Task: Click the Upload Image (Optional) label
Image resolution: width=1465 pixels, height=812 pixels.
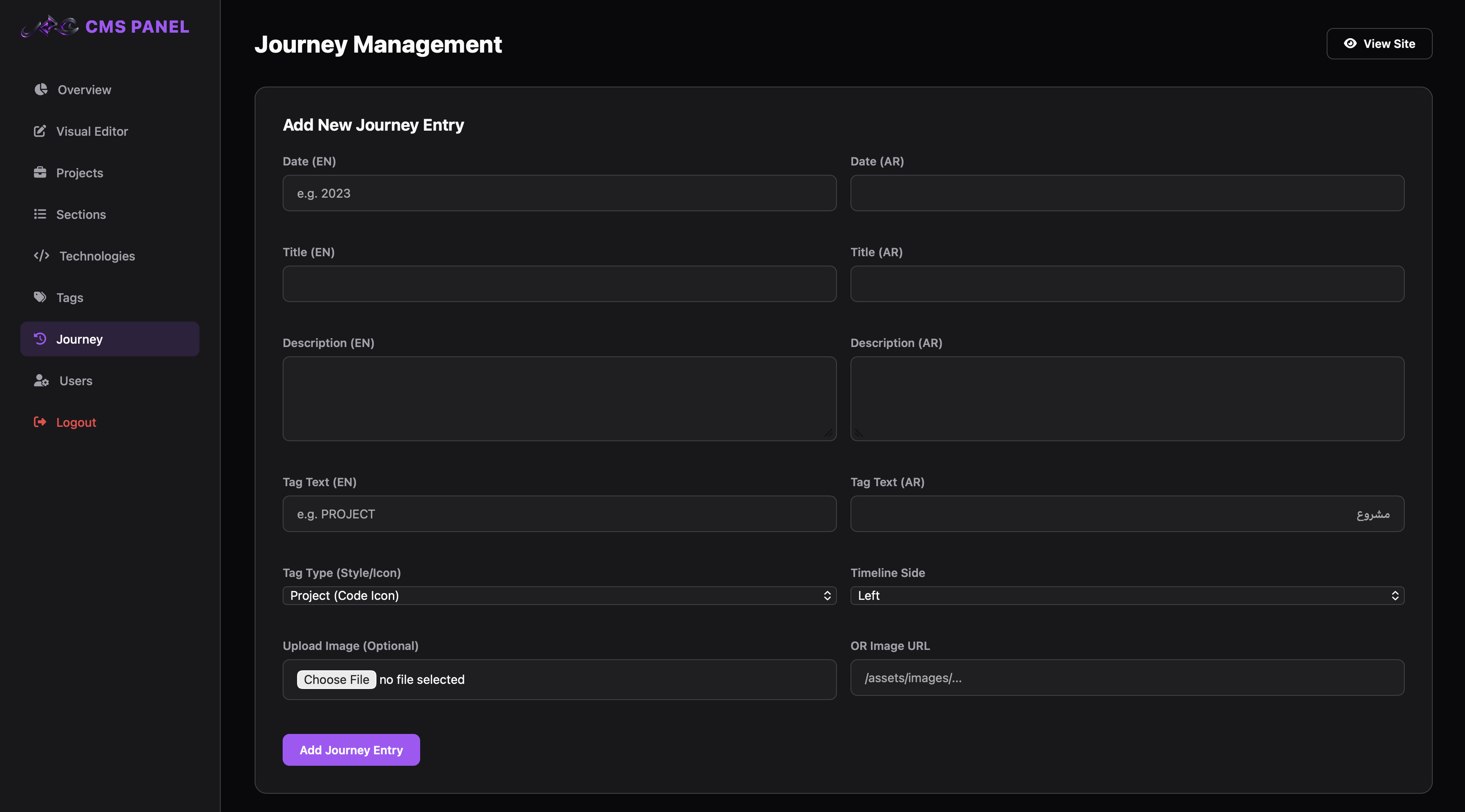Action: pos(350,645)
